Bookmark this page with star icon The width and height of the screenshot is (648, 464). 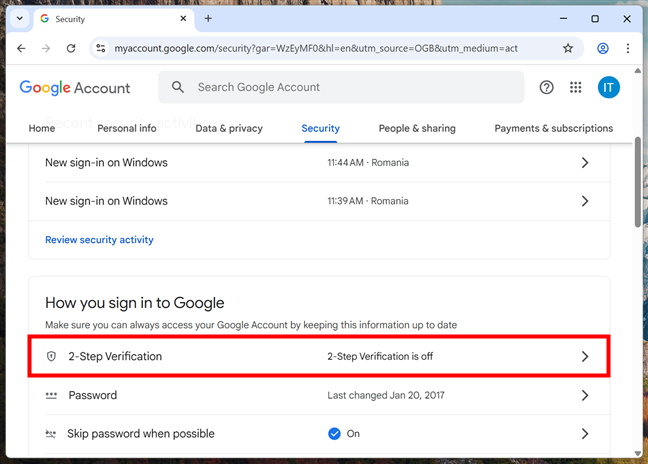click(x=568, y=48)
